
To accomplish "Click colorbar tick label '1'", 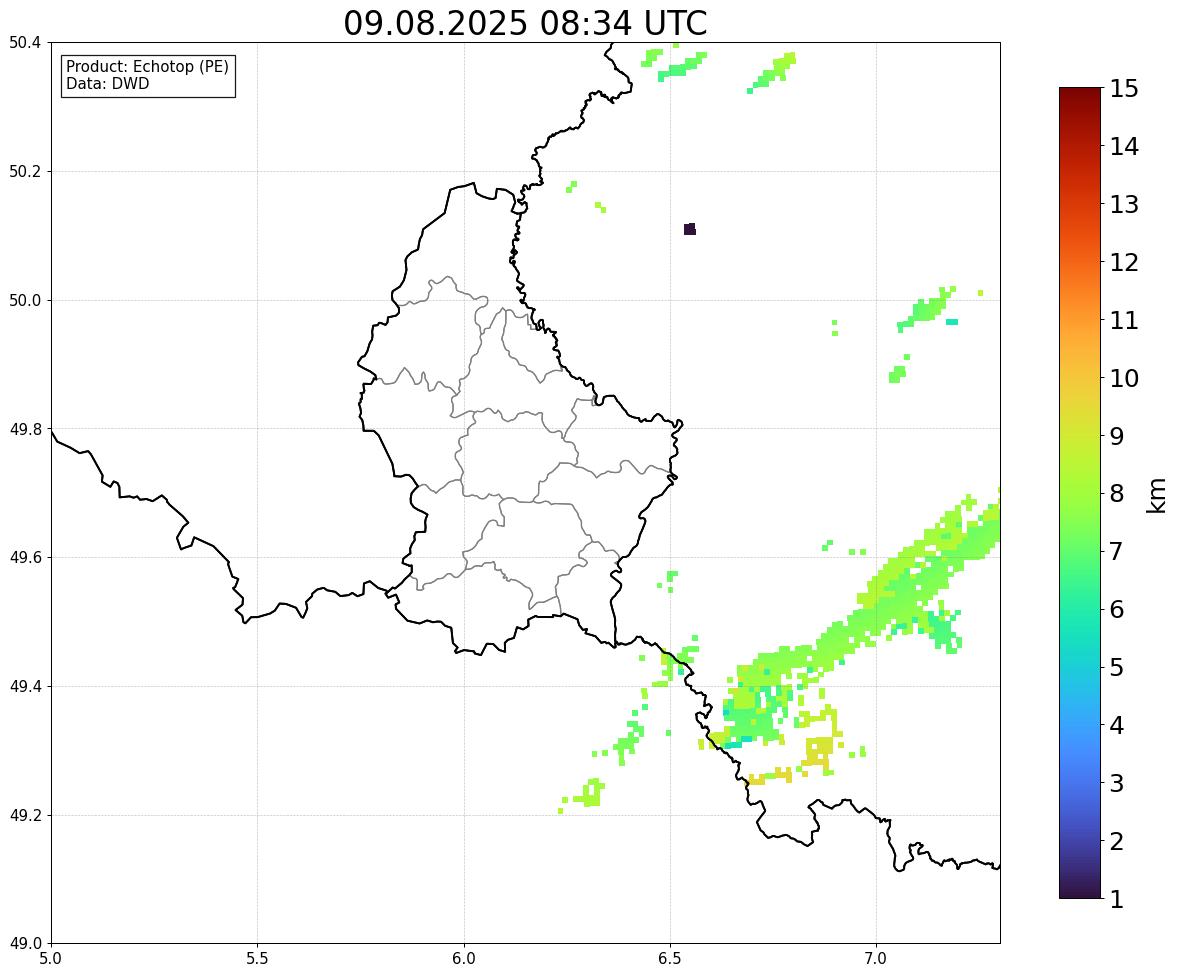I will (x=1116, y=899).
